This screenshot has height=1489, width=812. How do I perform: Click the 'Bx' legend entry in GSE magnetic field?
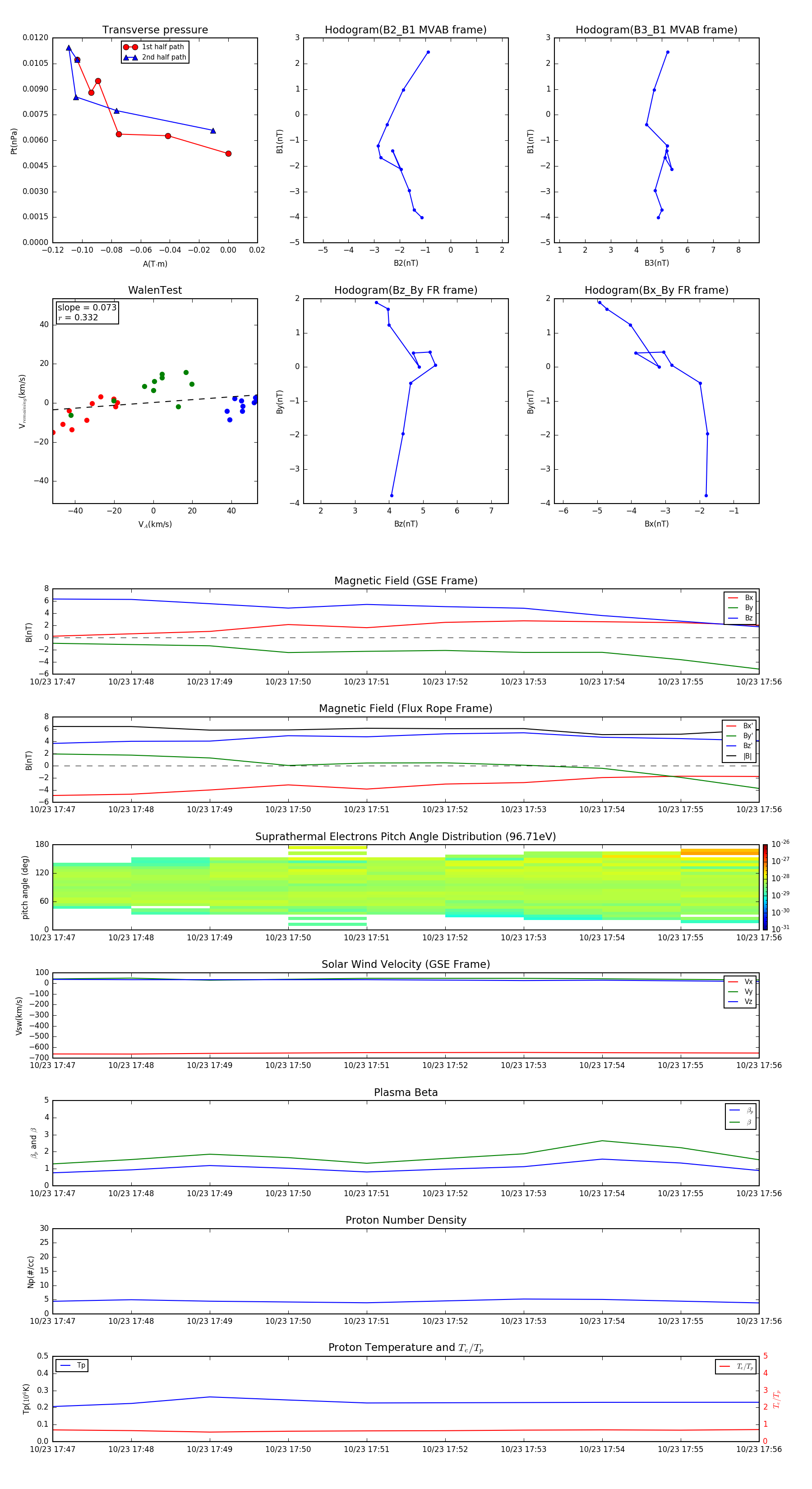[x=741, y=598]
